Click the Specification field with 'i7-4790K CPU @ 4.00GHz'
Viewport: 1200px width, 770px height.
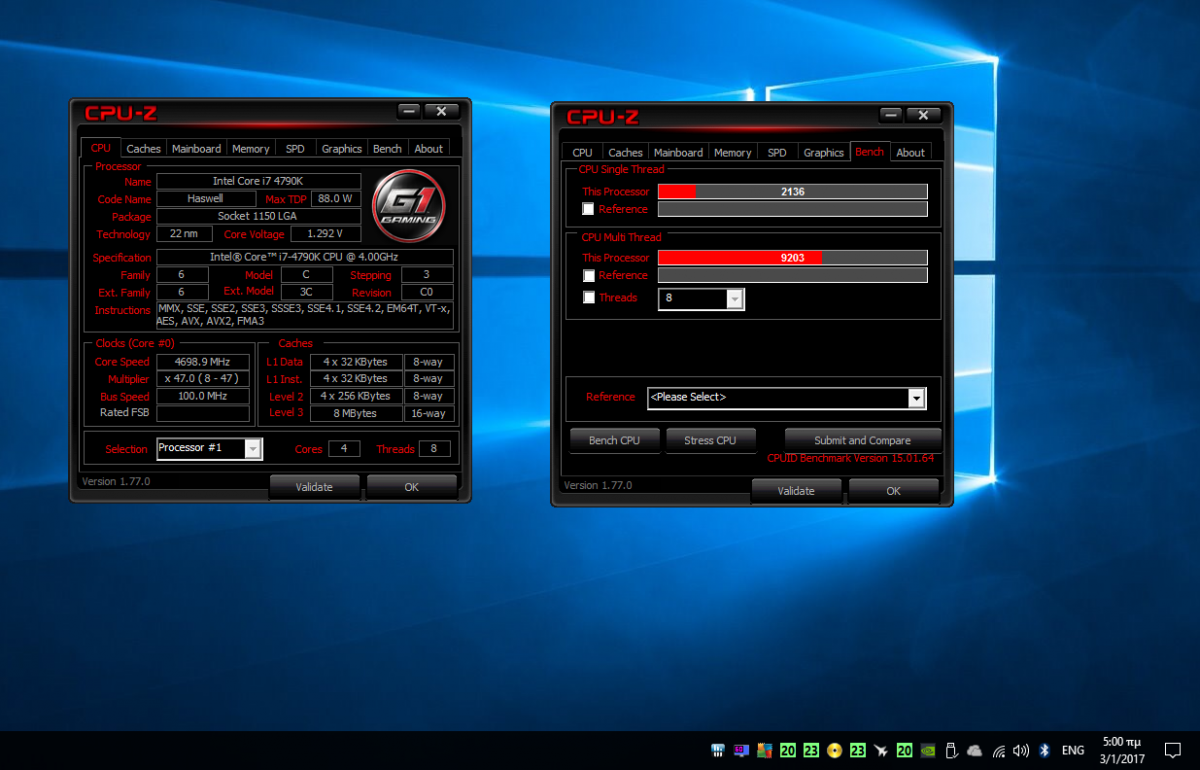(305, 257)
